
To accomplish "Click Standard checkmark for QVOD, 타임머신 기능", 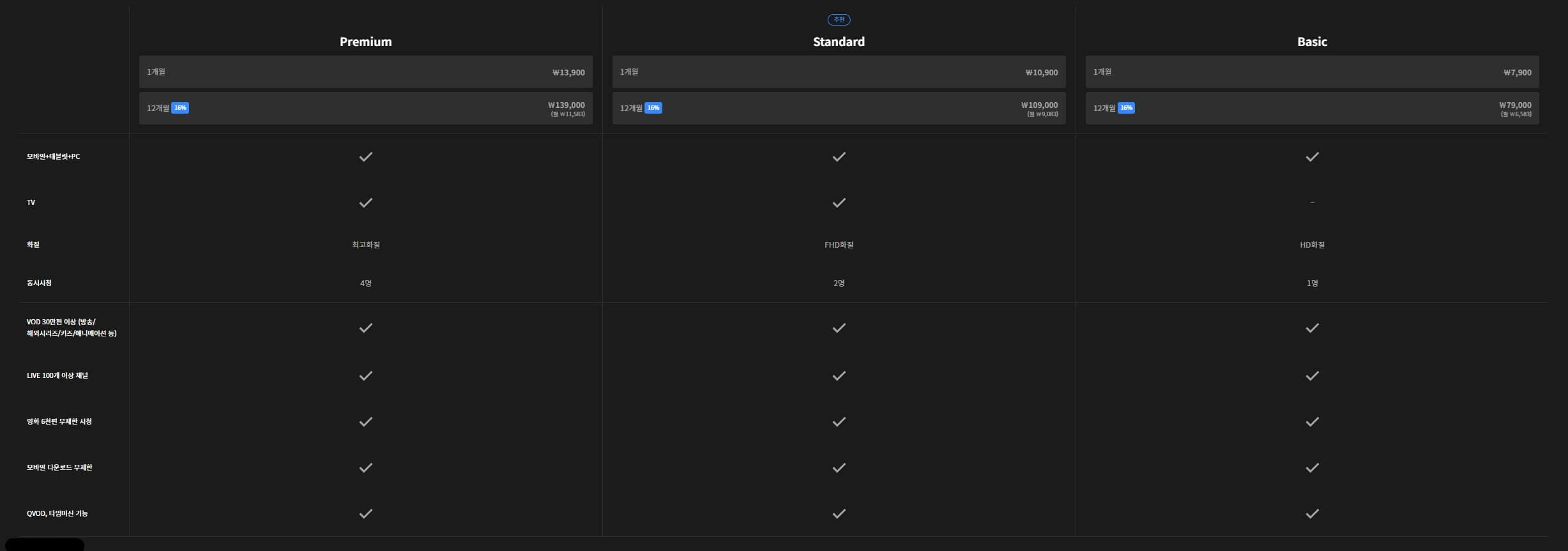I will tap(839, 513).
